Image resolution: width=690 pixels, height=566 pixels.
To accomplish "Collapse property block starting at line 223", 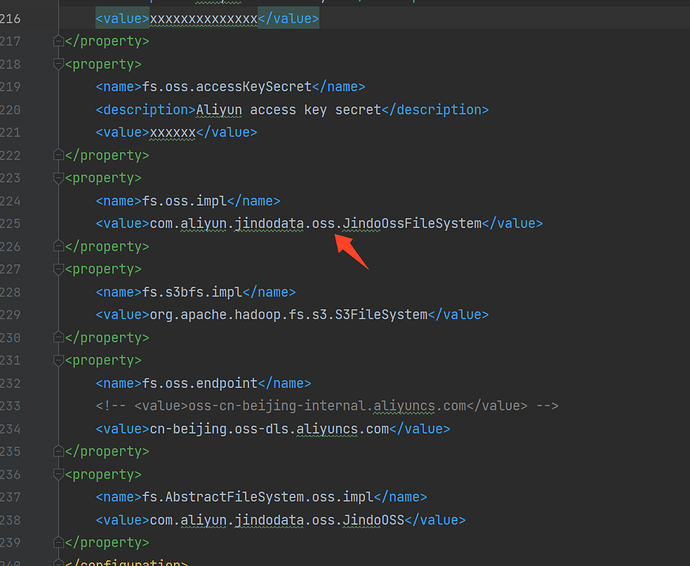I will tap(58, 178).
